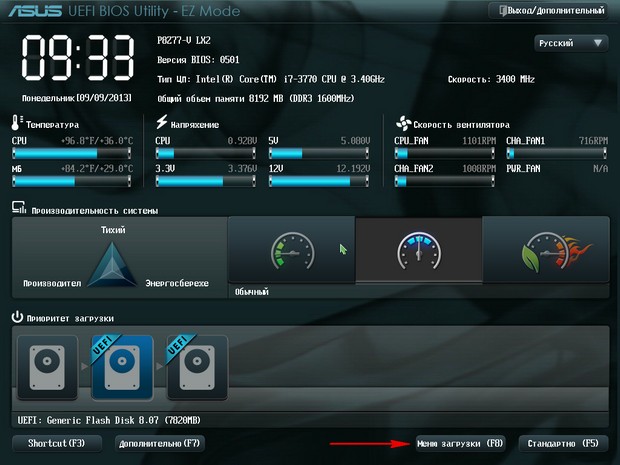Click the i7-3770 CPU type line
This screenshot has height=465, width=620.
[x=271, y=79]
